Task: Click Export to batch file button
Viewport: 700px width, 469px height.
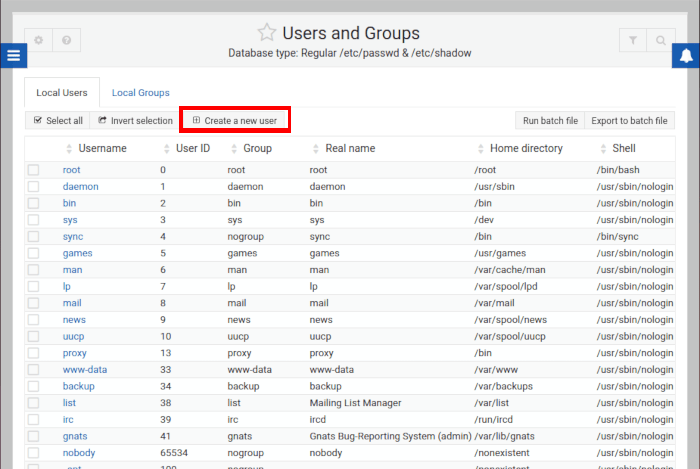Action: point(629,120)
